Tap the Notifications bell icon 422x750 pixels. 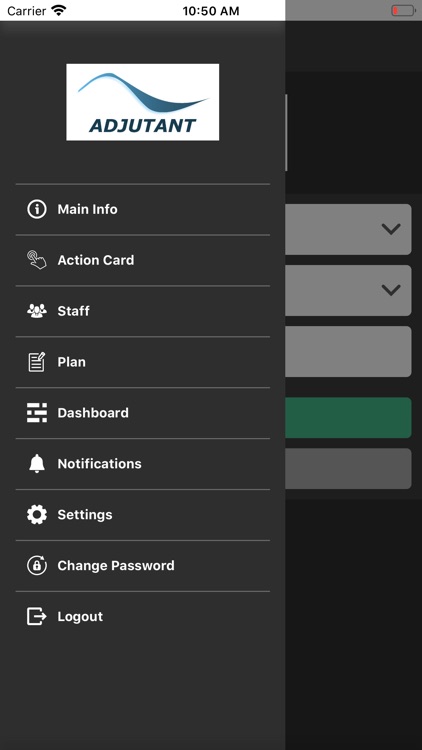click(37, 463)
